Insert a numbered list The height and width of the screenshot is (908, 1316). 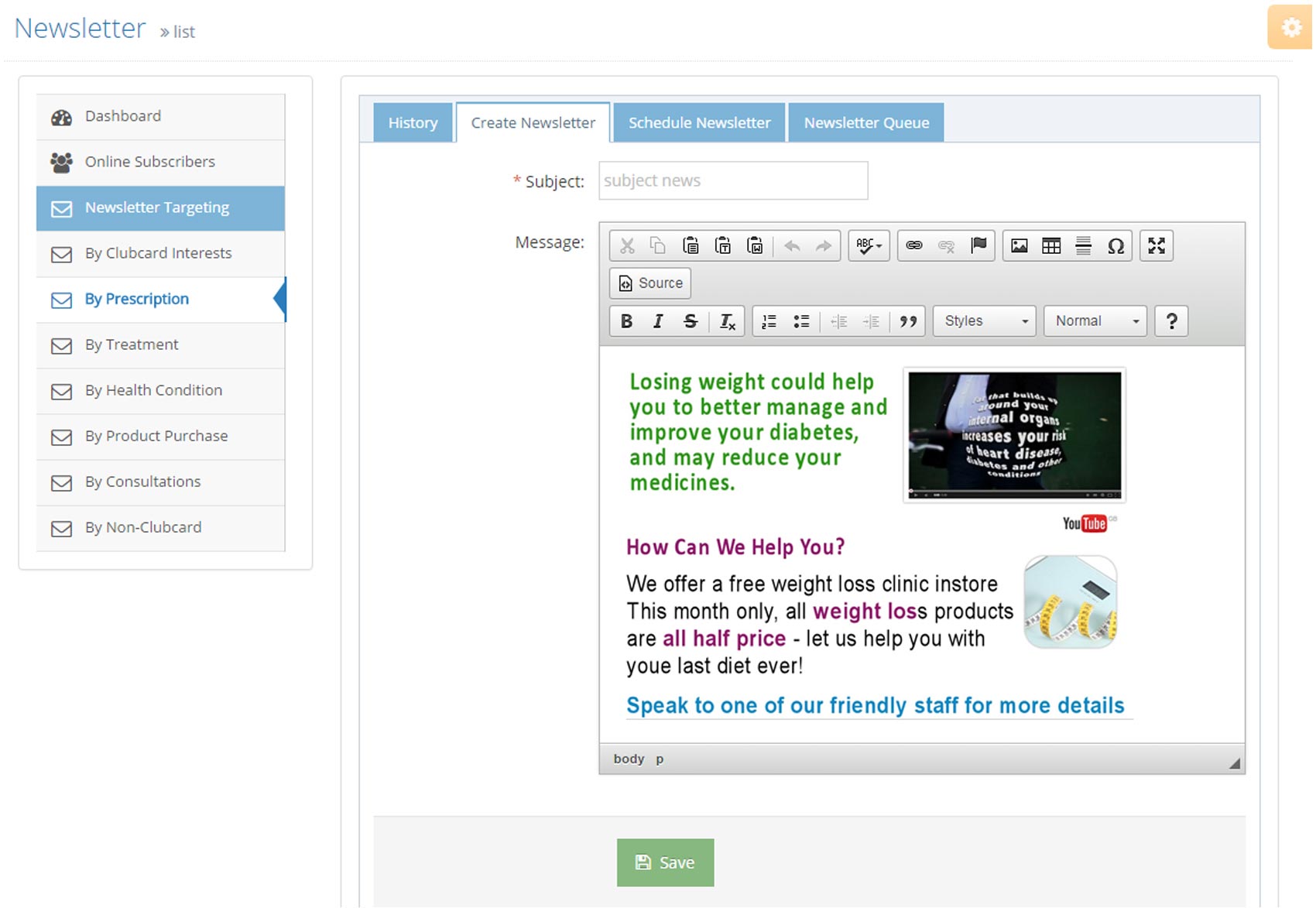pos(769,321)
